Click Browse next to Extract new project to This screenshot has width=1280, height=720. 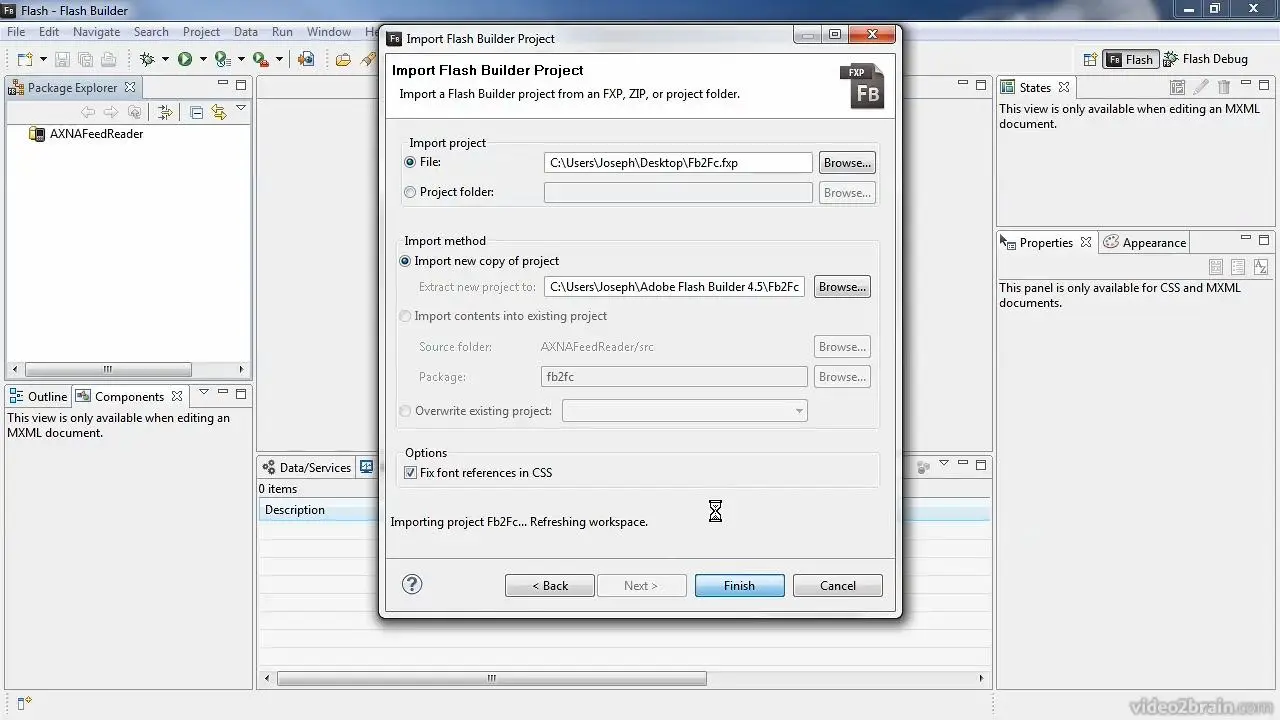coord(842,287)
